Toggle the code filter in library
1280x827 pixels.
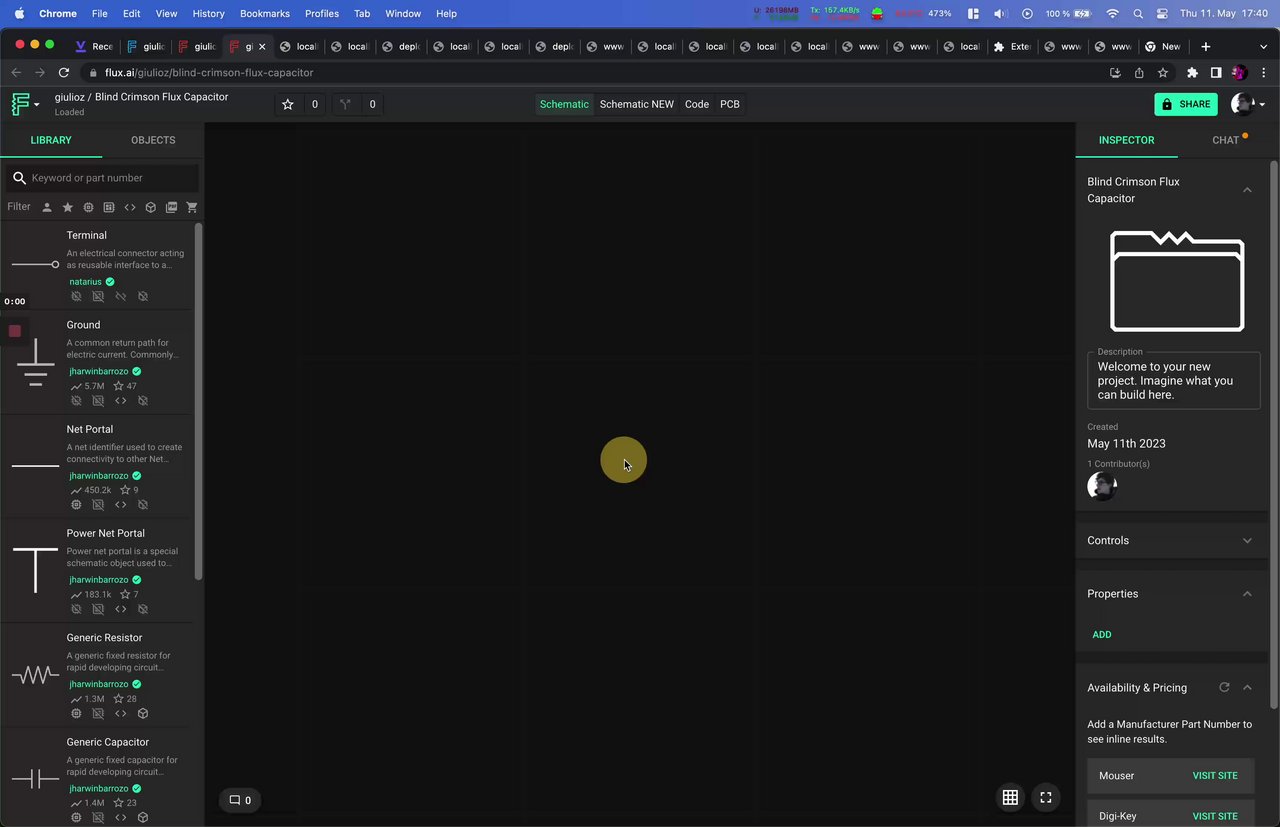point(130,207)
